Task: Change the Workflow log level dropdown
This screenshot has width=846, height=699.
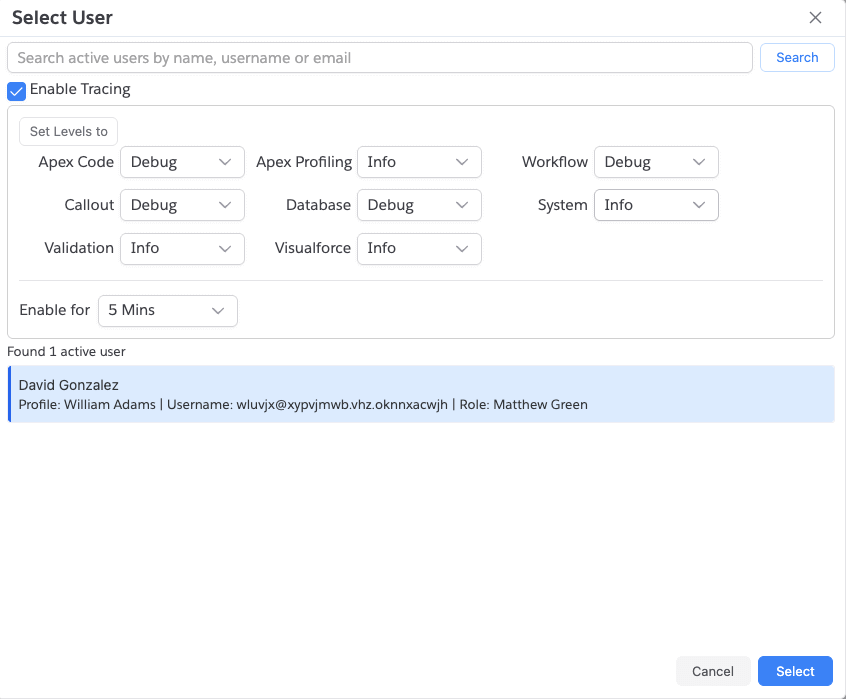Action: point(656,162)
